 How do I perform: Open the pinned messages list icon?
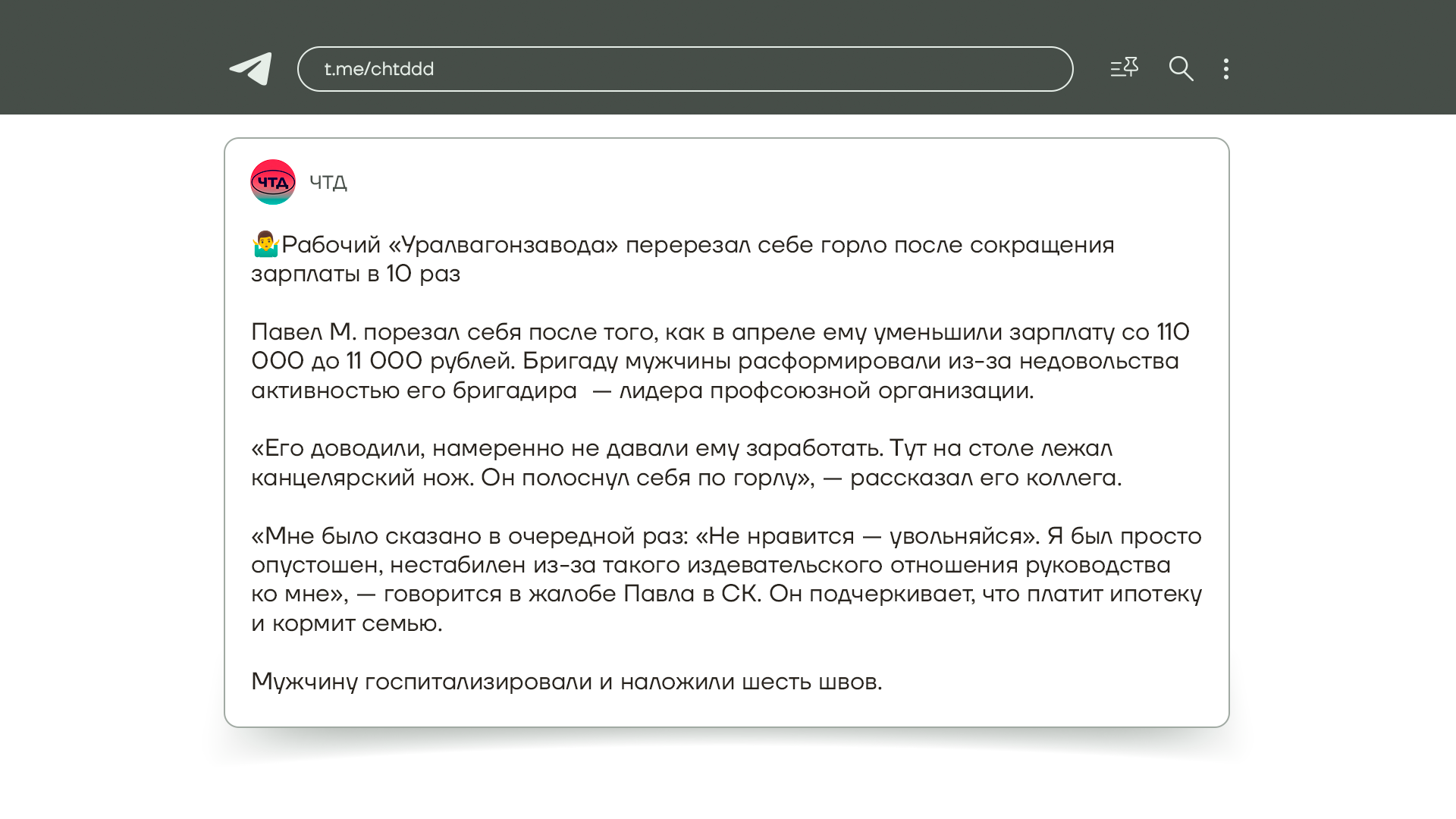point(1124,68)
